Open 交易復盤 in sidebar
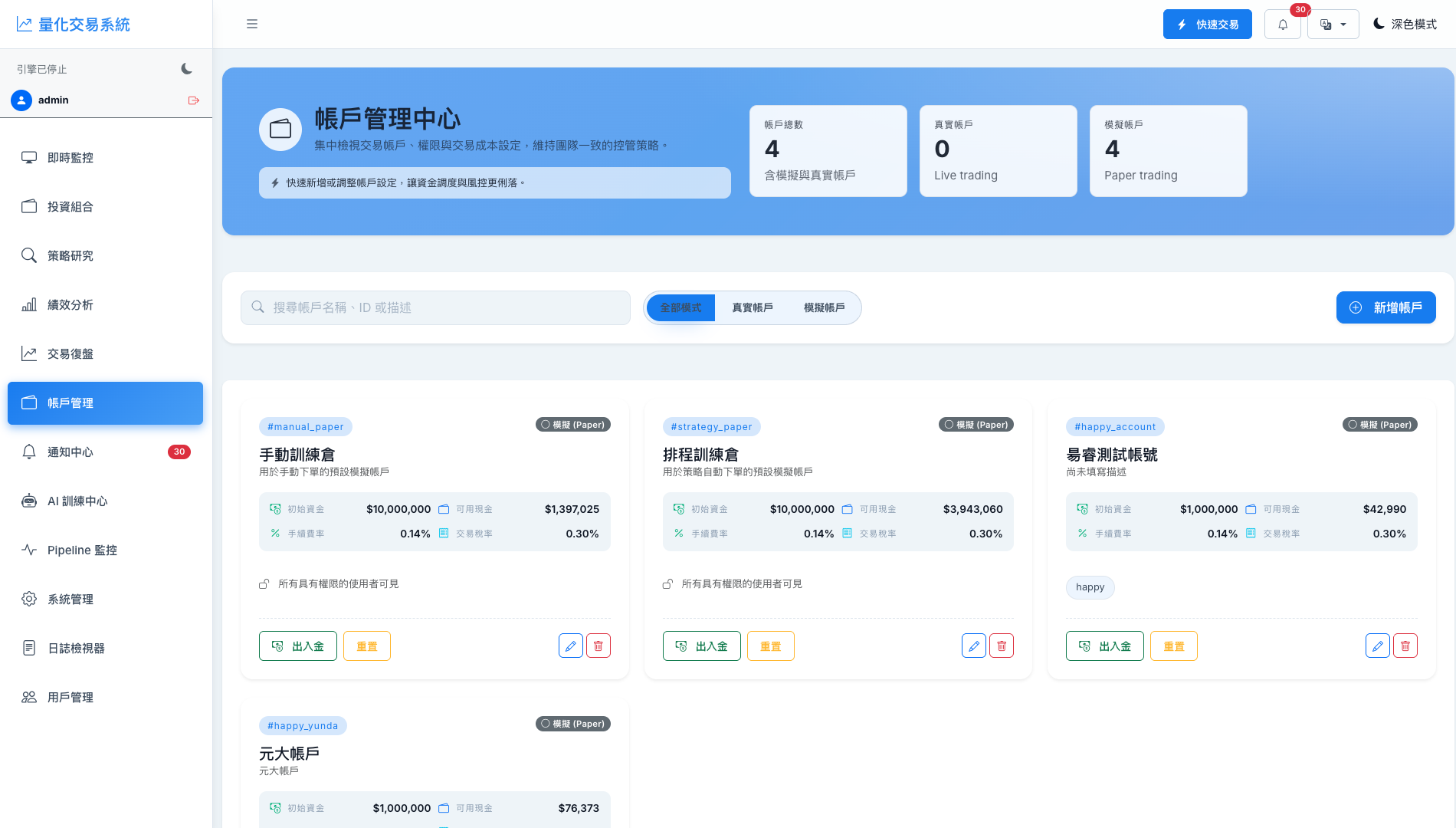 click(x=105, y=354)
